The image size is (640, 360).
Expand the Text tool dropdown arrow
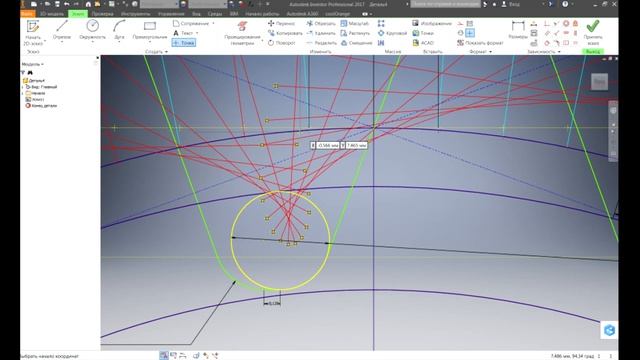(197, 33)
